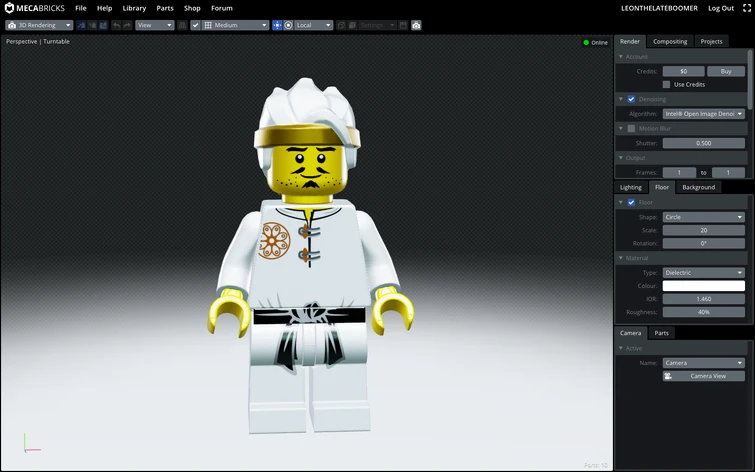Open the Shop menu
755x472 pixels.
192,8
